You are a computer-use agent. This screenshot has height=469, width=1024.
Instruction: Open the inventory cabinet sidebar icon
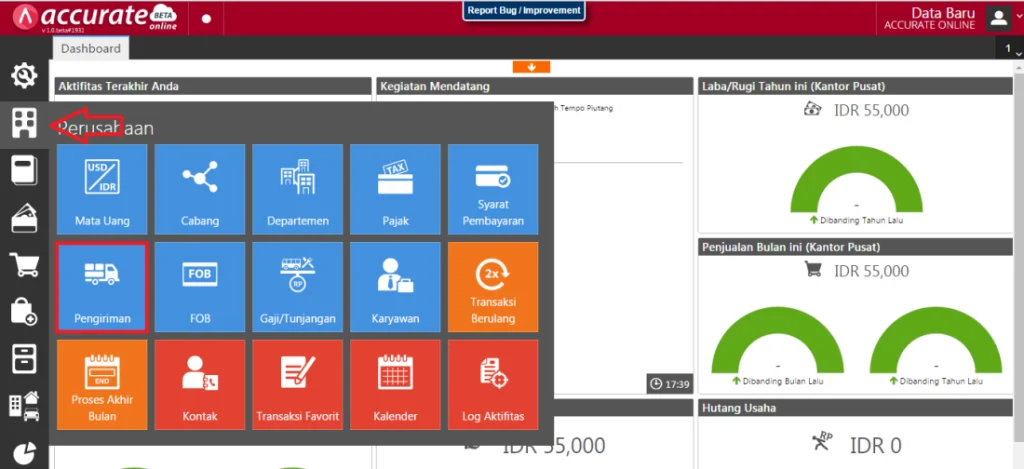click(24, 359)
